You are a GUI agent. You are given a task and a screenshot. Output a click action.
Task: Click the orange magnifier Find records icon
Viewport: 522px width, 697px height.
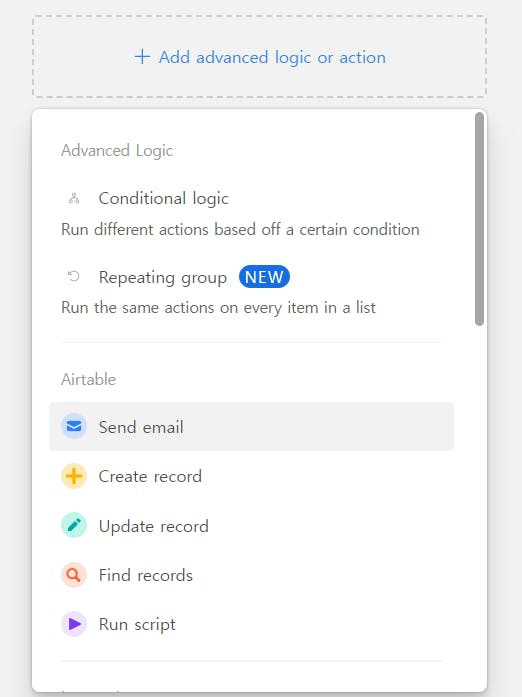[74, 575]
